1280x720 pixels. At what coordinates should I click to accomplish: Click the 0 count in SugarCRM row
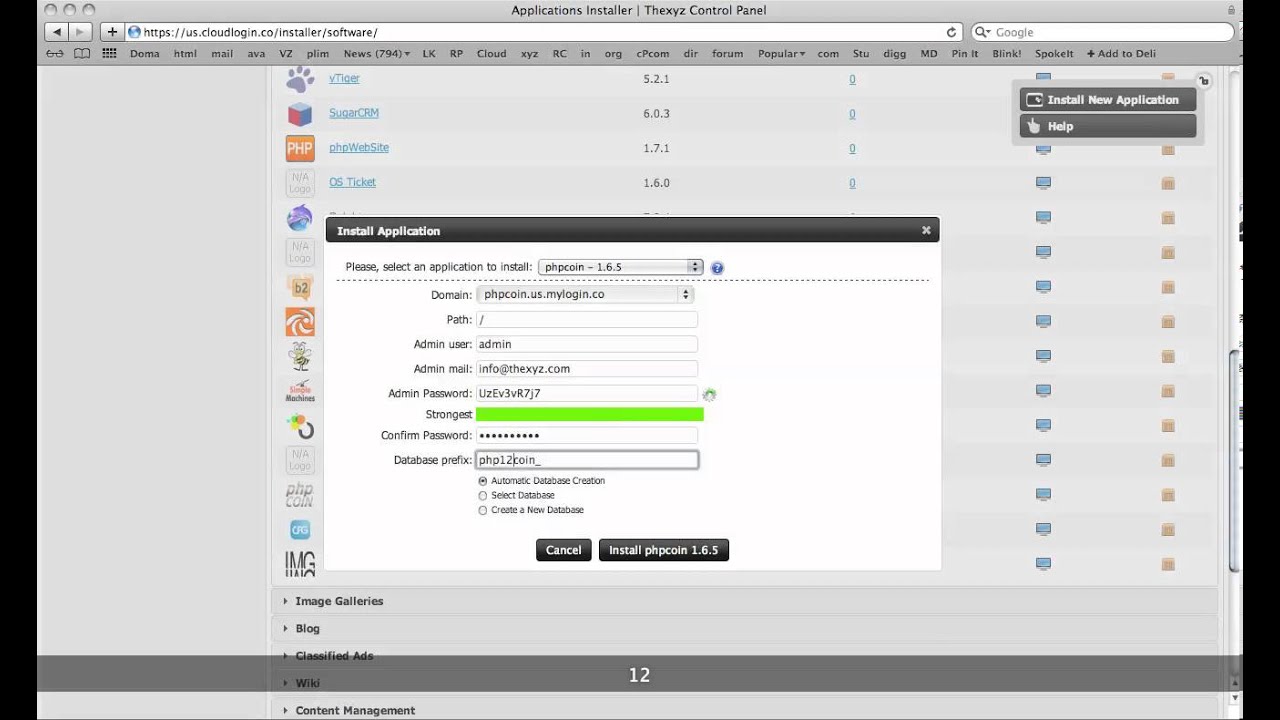pyautogui.click(x=852, y=114)
